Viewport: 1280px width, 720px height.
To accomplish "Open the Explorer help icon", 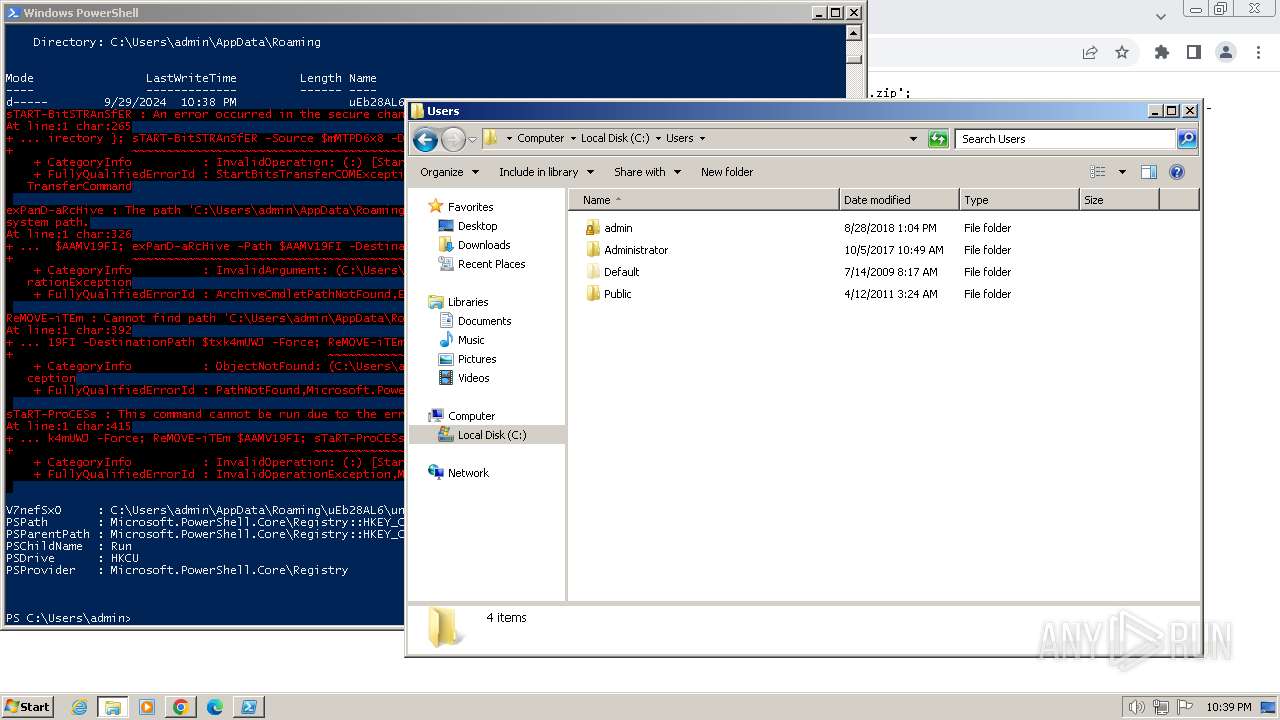I will click(1177, 172).
